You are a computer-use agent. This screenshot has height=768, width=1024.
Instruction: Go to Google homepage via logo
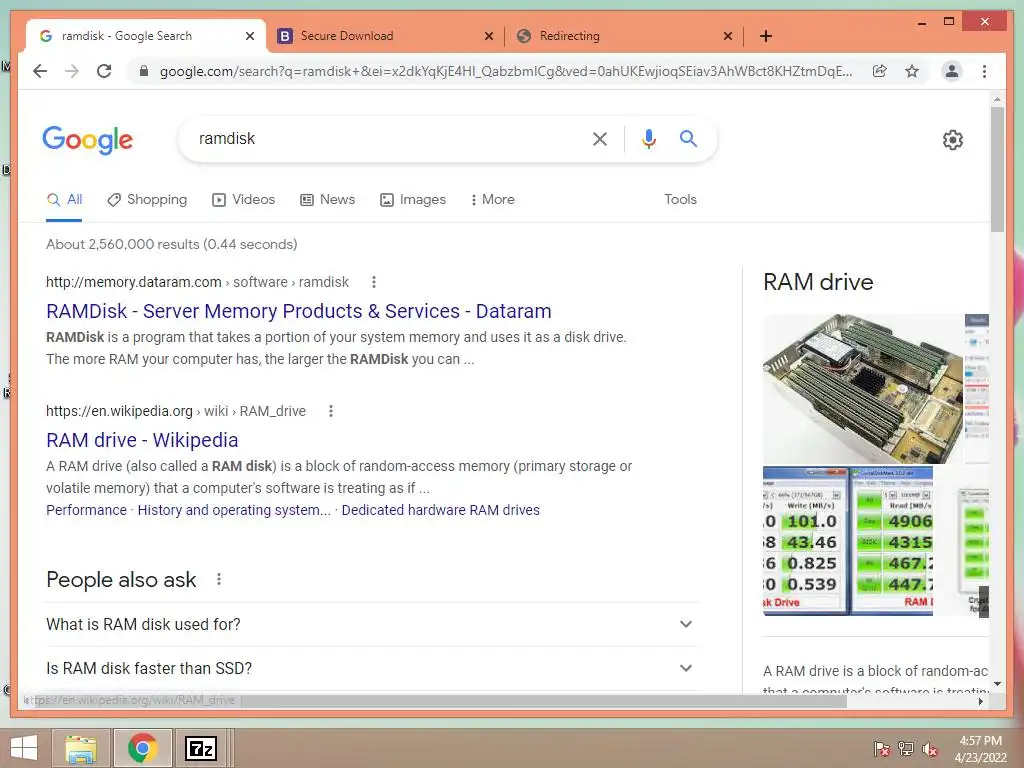click(88, 140)
